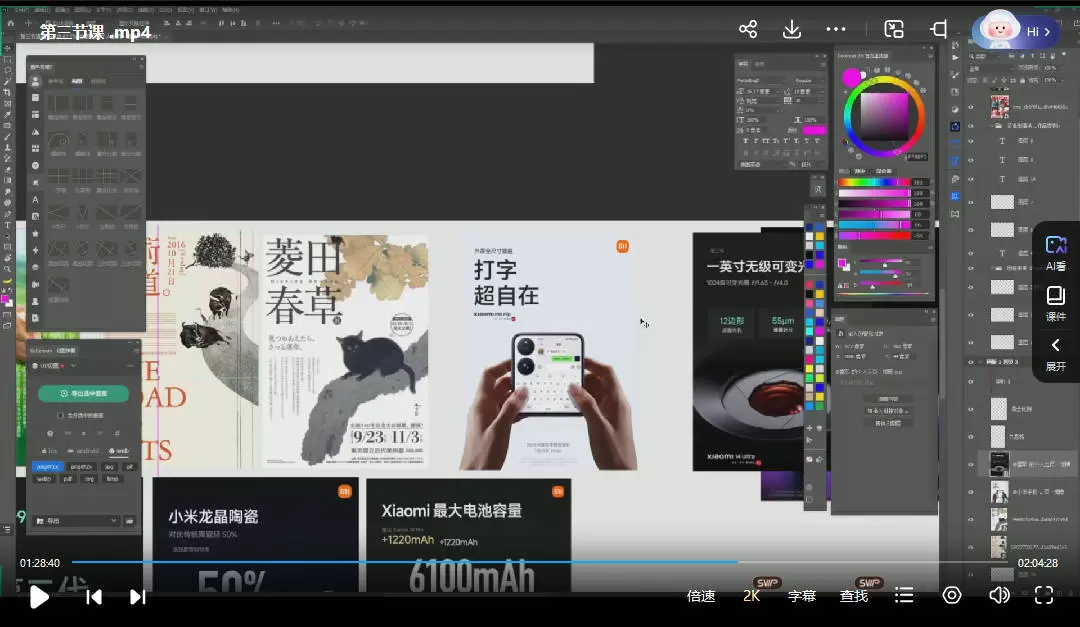Click the magenta text color swatch in Character panel
1080x627 pixels.
tap(814, 130)
